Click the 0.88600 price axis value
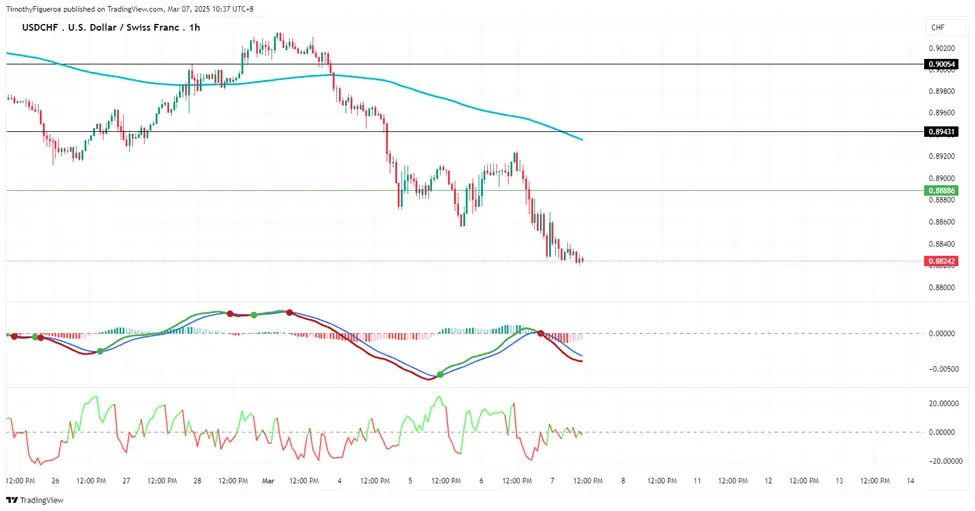975x511 pixels. point(941,221)
